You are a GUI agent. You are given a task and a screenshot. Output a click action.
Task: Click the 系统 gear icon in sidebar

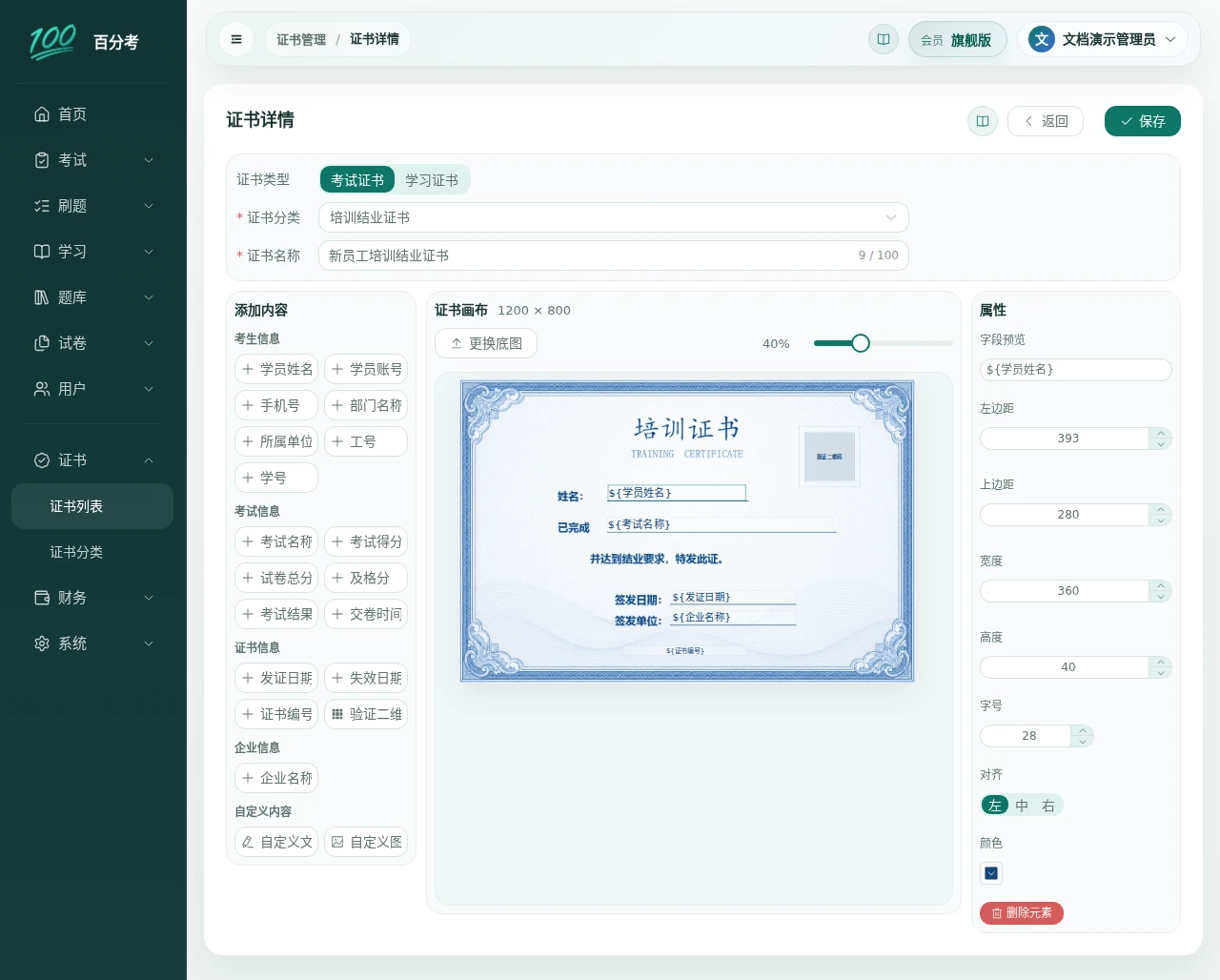tap(42, 643)
